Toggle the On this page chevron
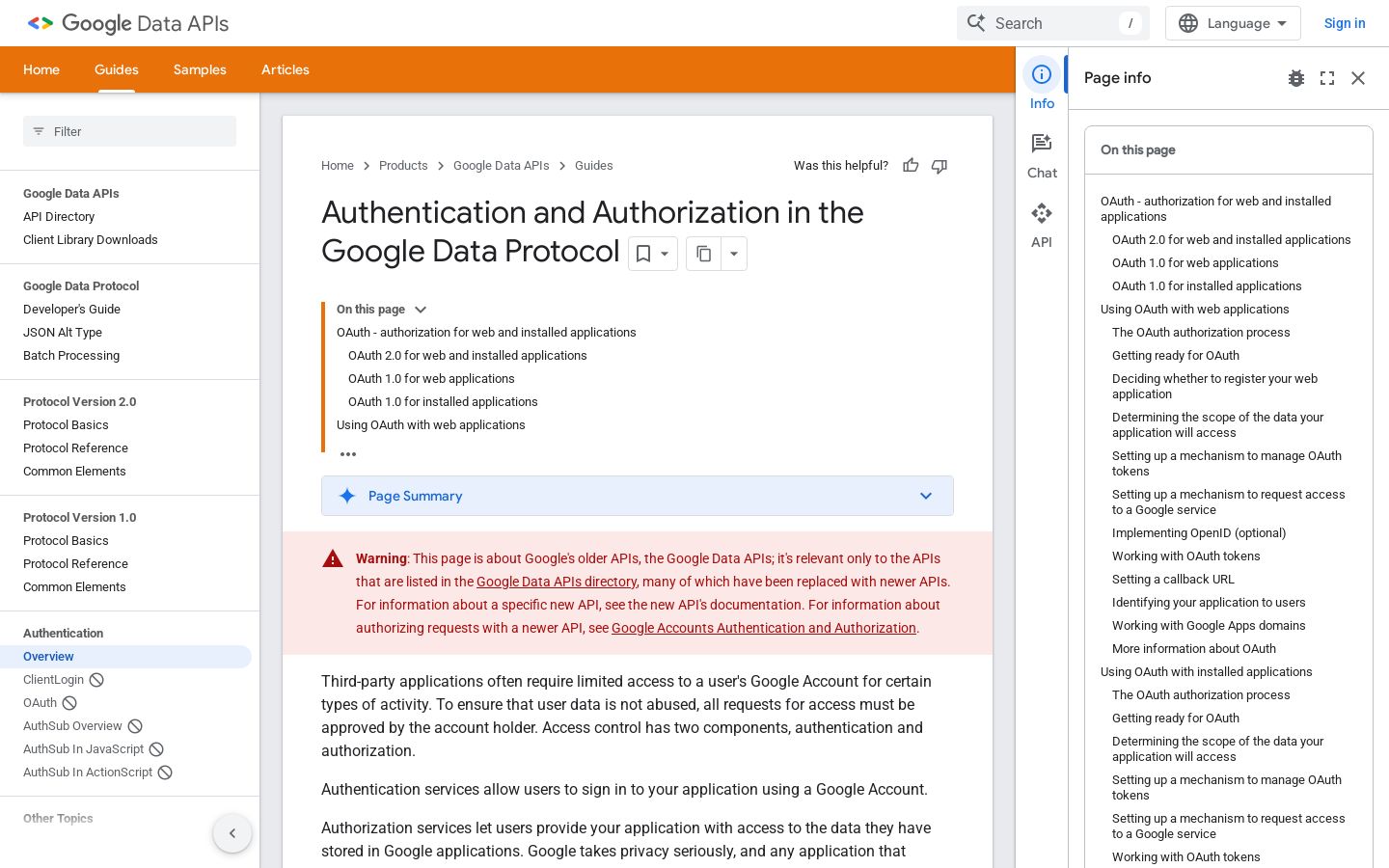Screen dimensions: 1389x868 (421, 310)
